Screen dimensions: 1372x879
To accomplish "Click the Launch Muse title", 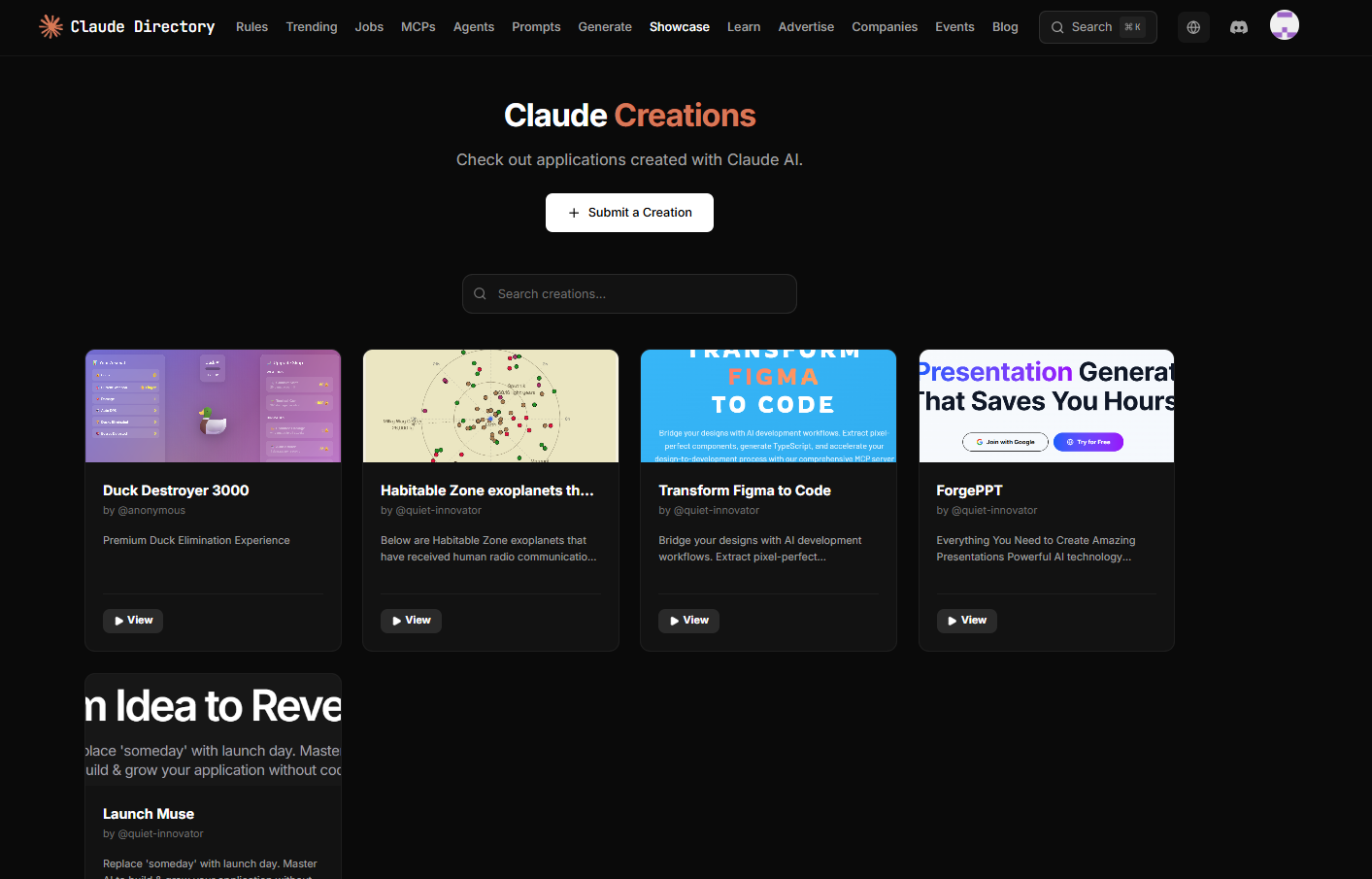I will 149,814.
